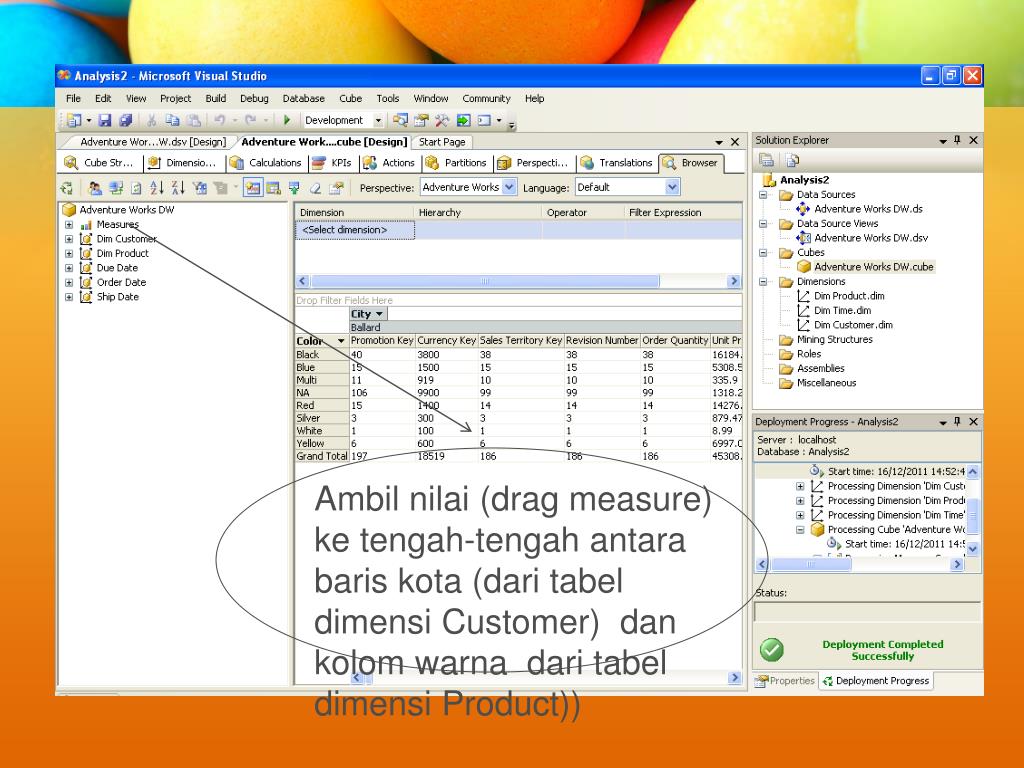Viewport: 1024px width, 768px height.
Task: Open Adventure Works DW.cube in Solution Explorer
Action: coord(873,267)
